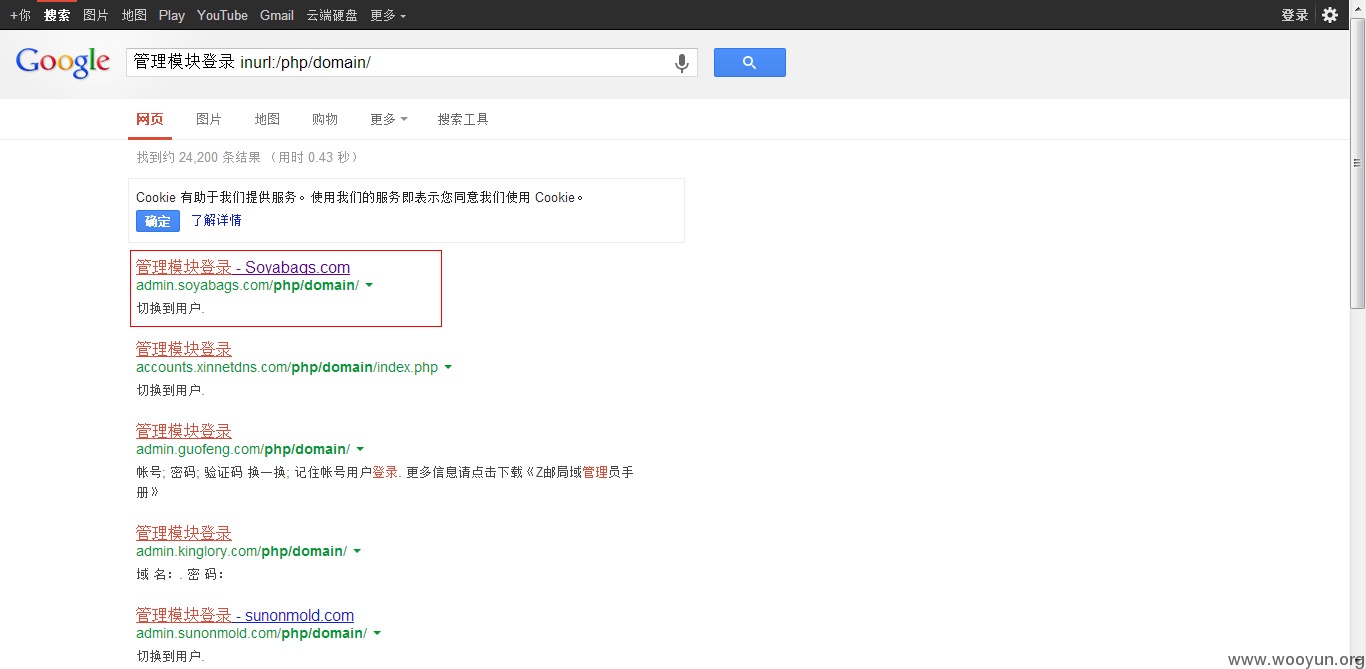This screenshot has width=1366, height=669.
Task: Open result 管理模块登录 - sunonmold.com
Action: 245,615
